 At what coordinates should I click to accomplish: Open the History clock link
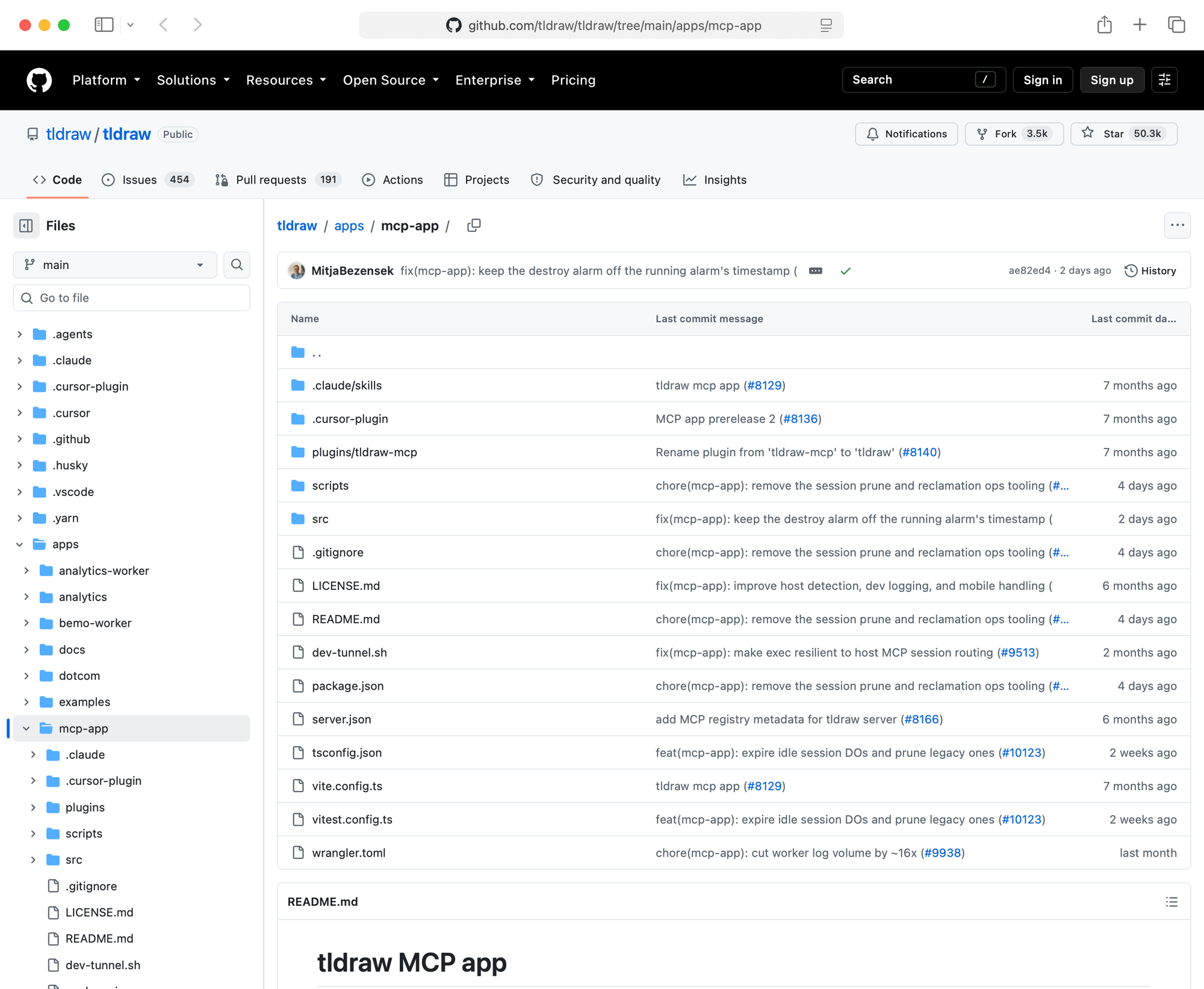tap(1150, 271)
